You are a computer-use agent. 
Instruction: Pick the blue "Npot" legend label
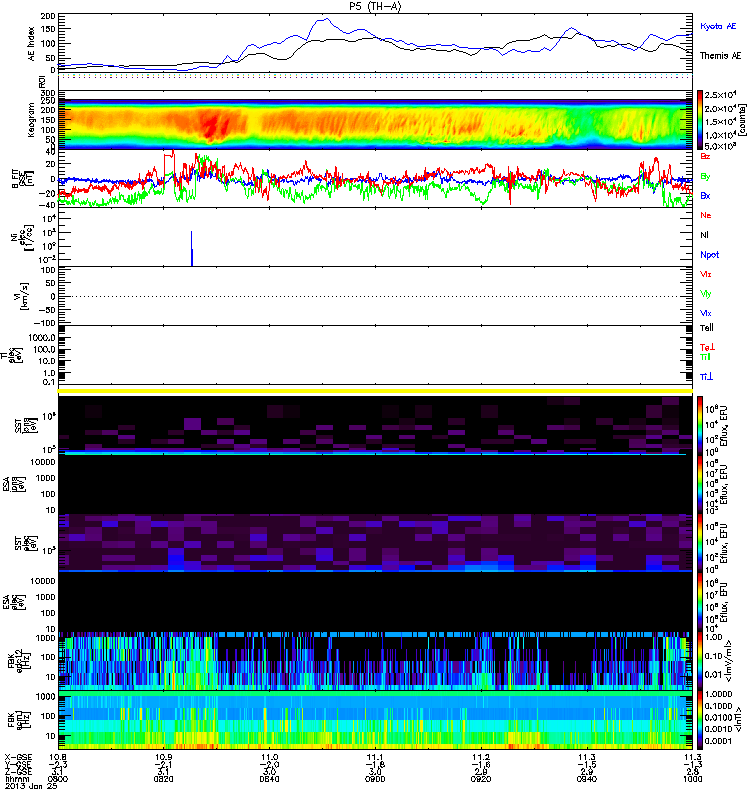tap(710, 255)
